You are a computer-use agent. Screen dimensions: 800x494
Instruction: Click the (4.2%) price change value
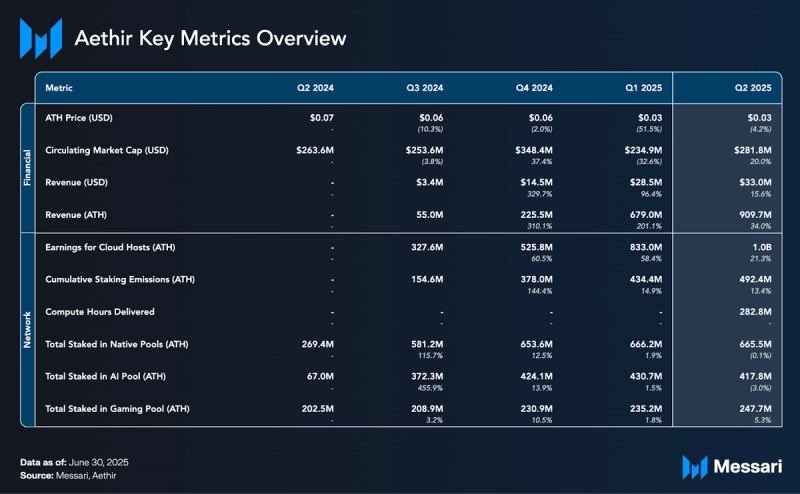(x=760, y=129)
